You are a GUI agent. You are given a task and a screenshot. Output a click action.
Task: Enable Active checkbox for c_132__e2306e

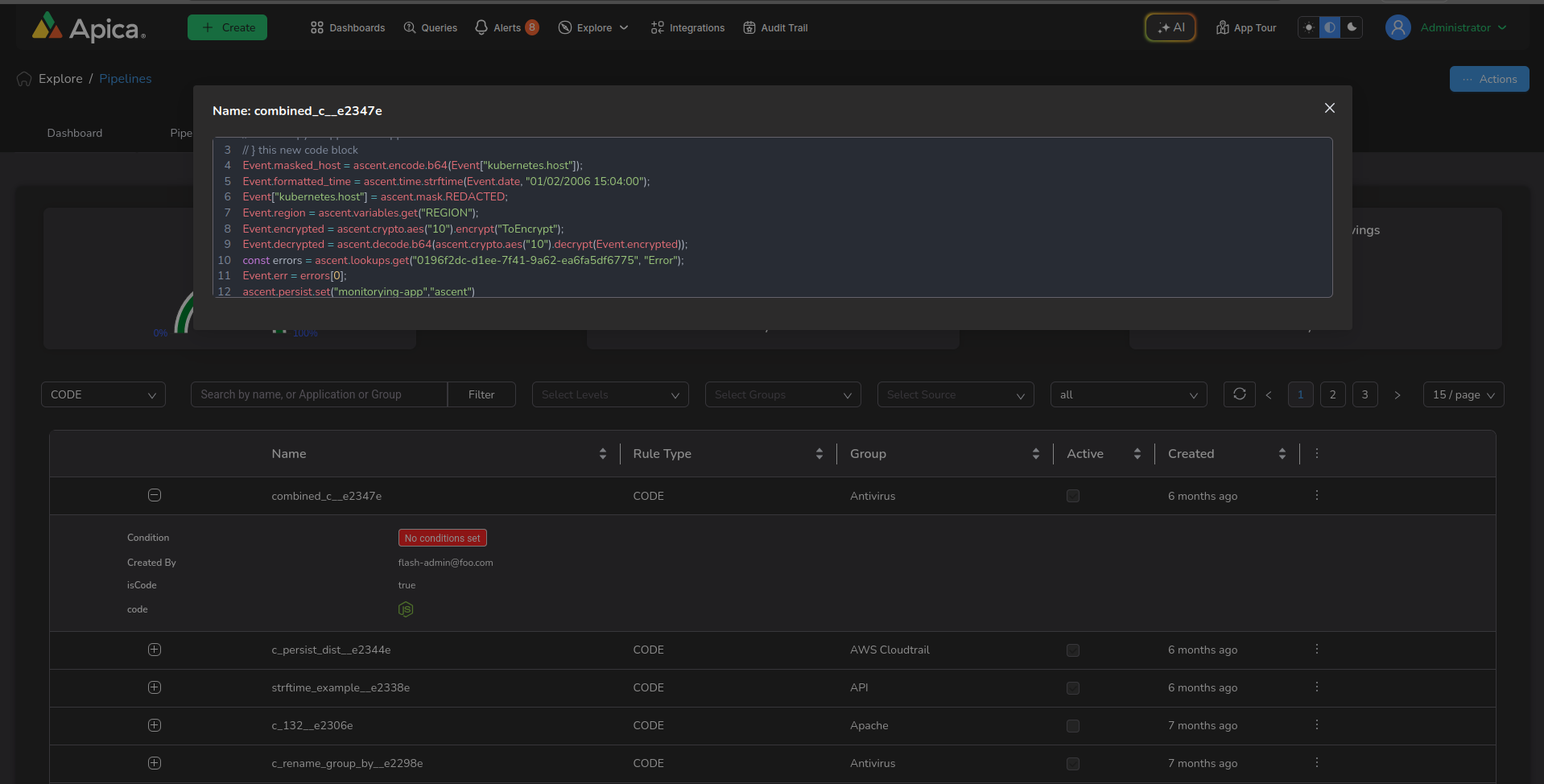[1072, 726]
